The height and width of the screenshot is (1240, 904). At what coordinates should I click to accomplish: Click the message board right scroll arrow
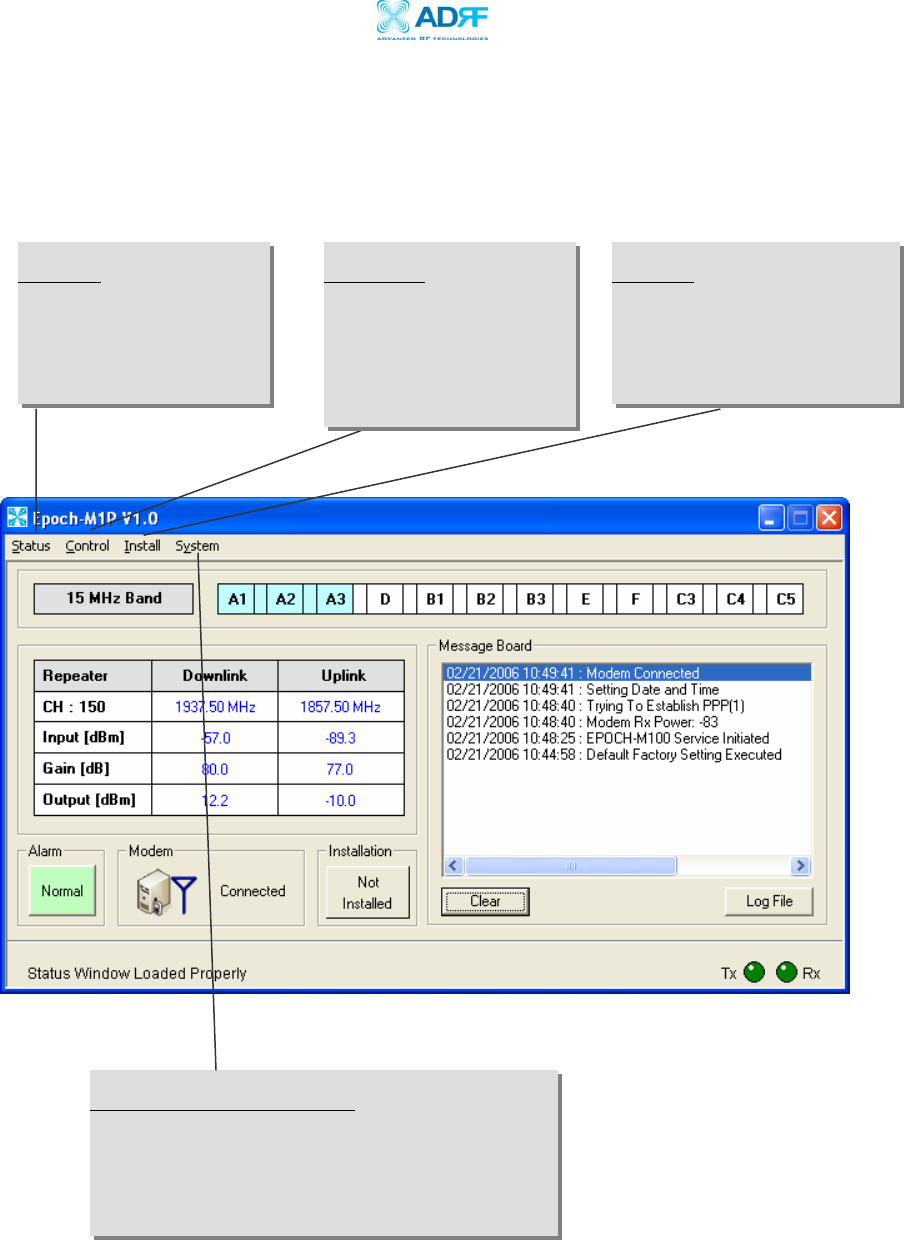coord(800,866)
